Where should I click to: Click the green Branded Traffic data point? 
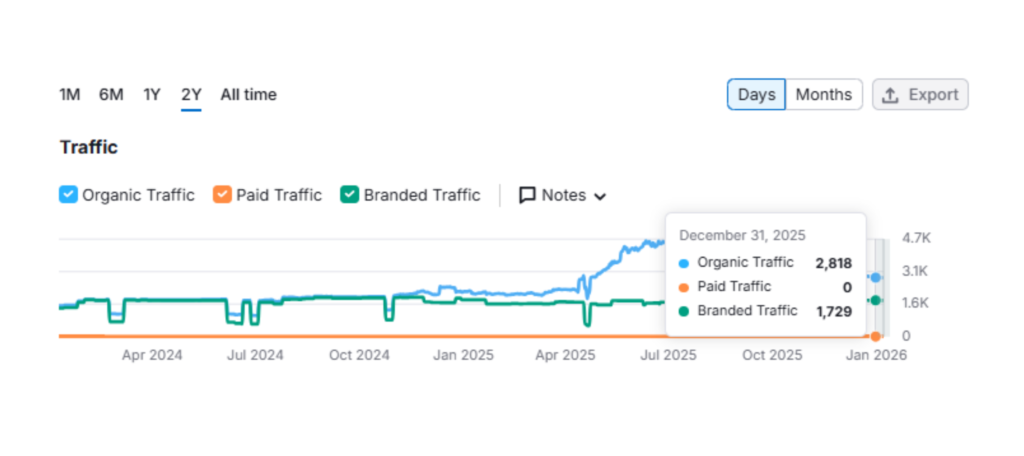[875, 300]
